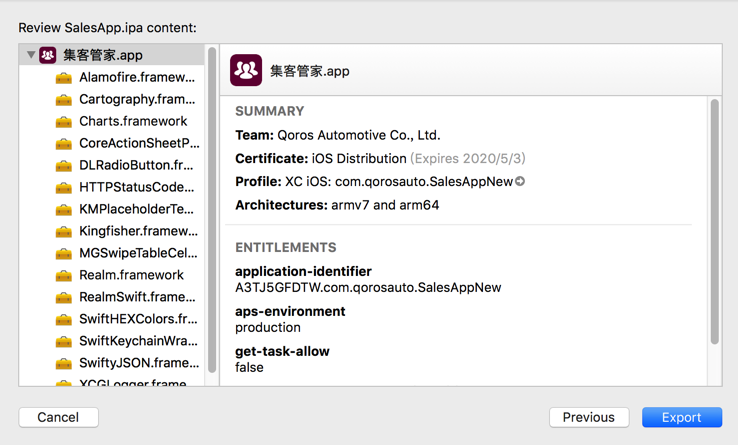The width and height of the screenshot is (738, 445).
Task: Click the Charts.framework toolbox icon
Action: (x=64, y=122)
